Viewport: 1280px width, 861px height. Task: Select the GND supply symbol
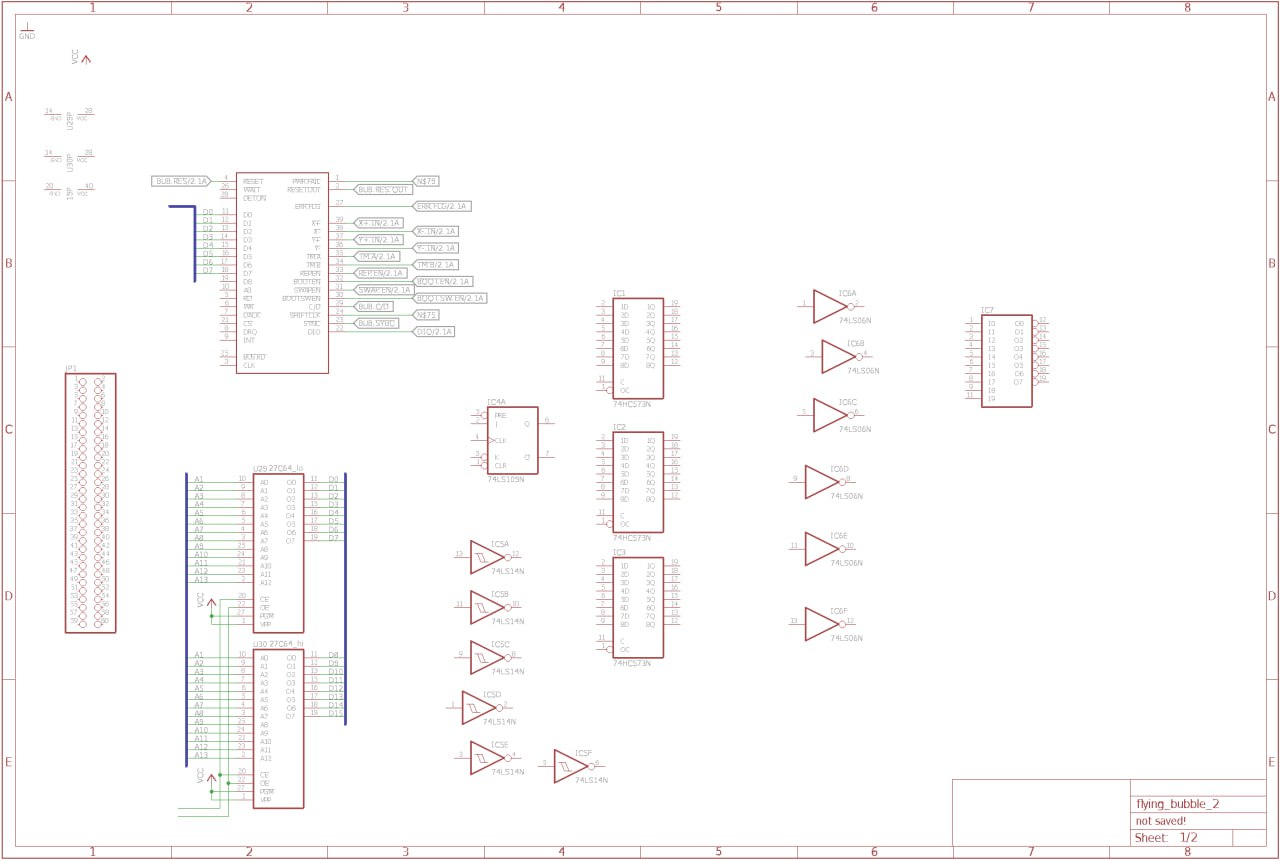pos(26,29)
